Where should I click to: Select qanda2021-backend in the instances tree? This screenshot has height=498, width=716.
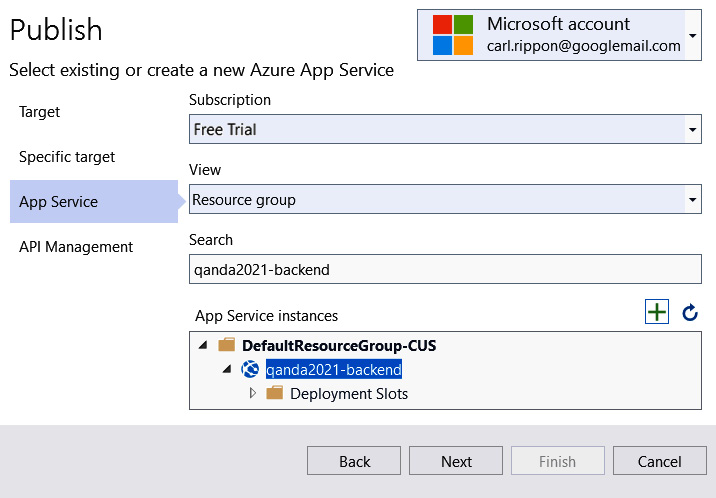pyautogui.click(x=334, y=369)
